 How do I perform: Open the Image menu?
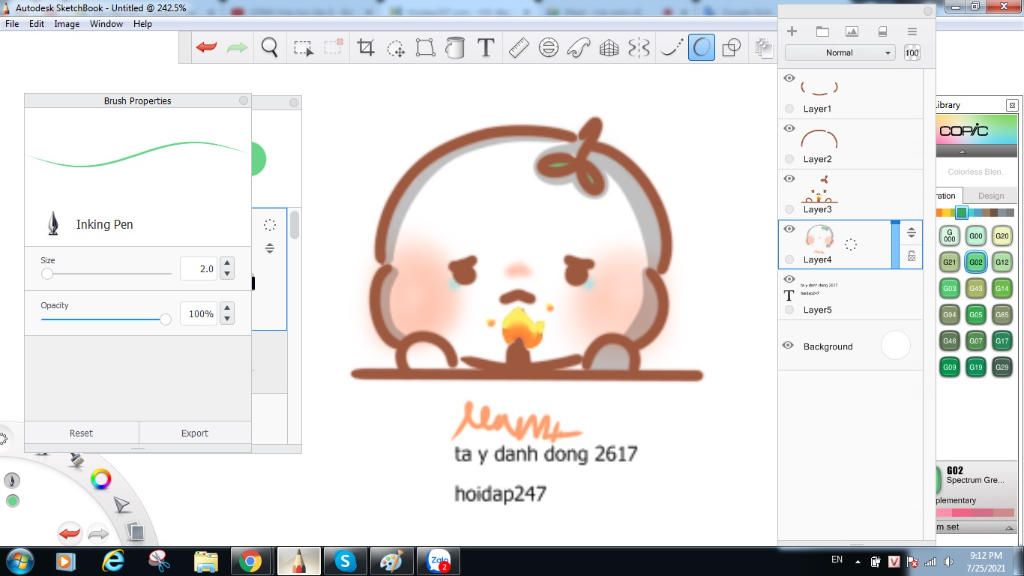[x=66, y=23]
